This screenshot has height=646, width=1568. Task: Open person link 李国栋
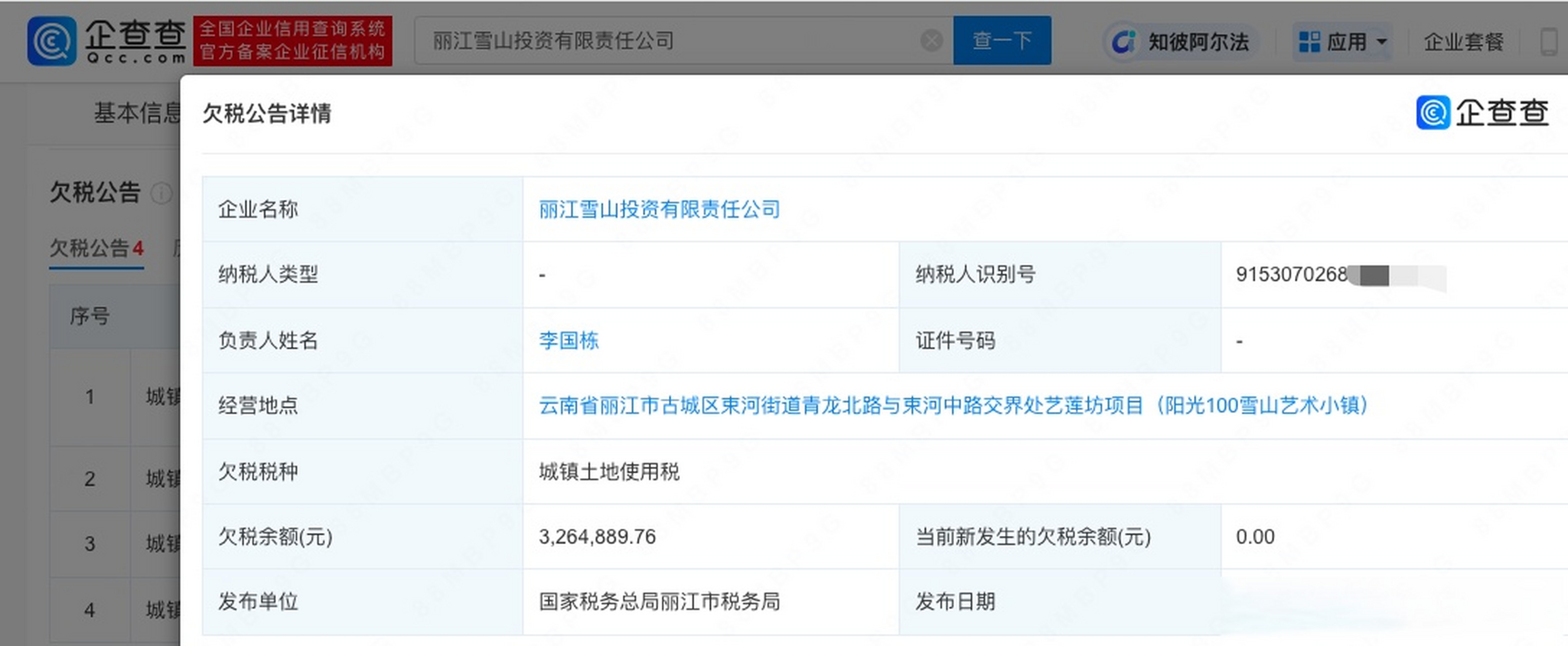pos(568,340)
